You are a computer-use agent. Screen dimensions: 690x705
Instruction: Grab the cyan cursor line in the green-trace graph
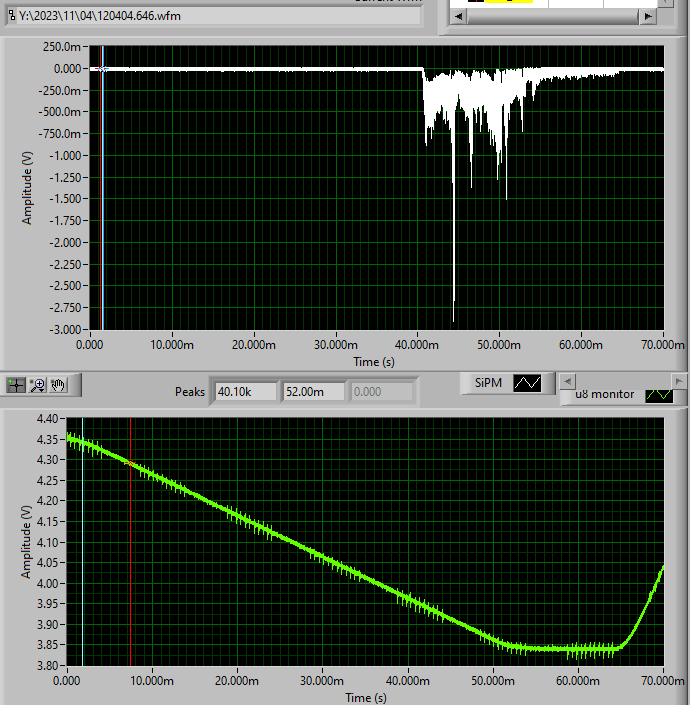click(x=82, y=542)
